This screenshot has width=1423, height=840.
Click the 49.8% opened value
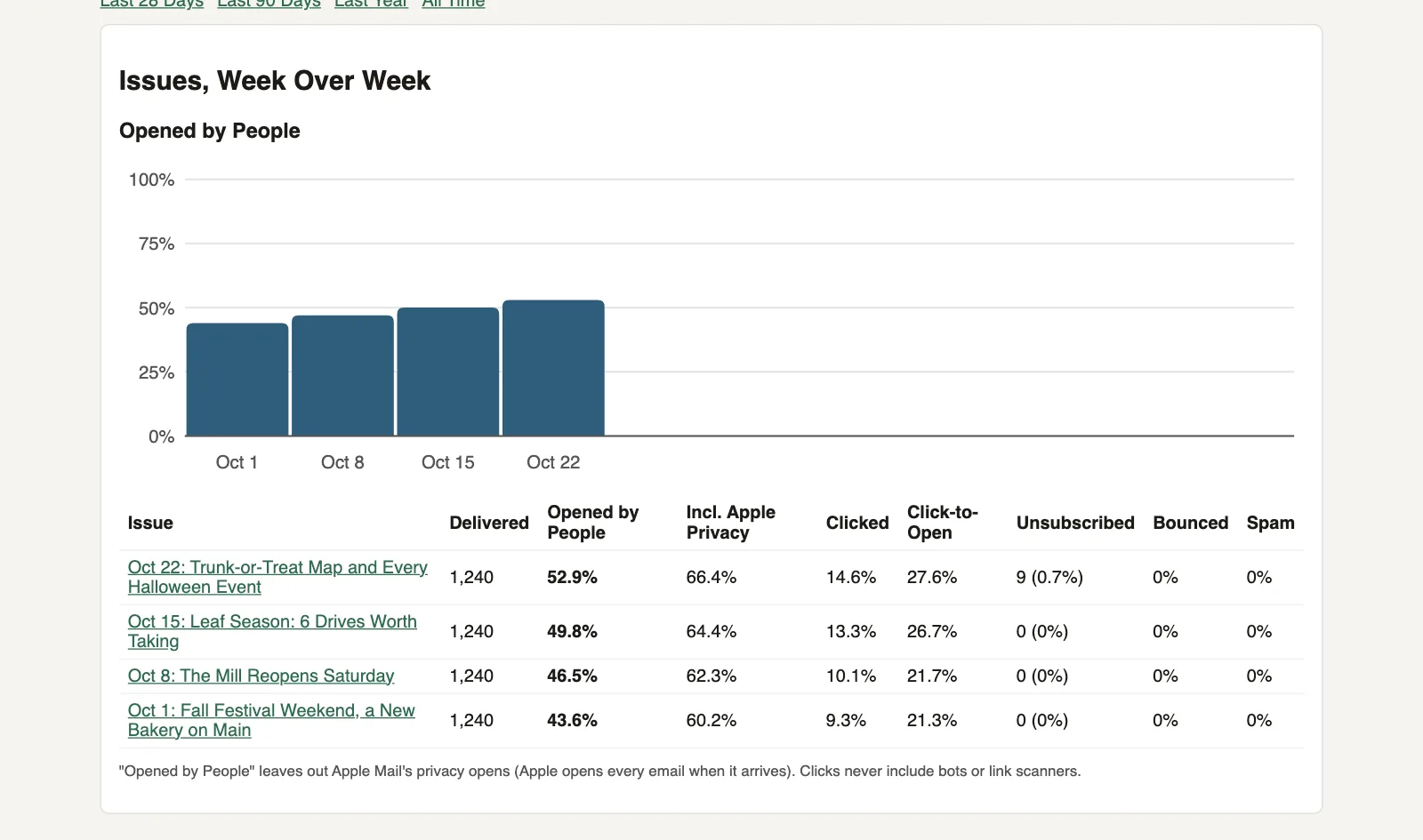572,631
